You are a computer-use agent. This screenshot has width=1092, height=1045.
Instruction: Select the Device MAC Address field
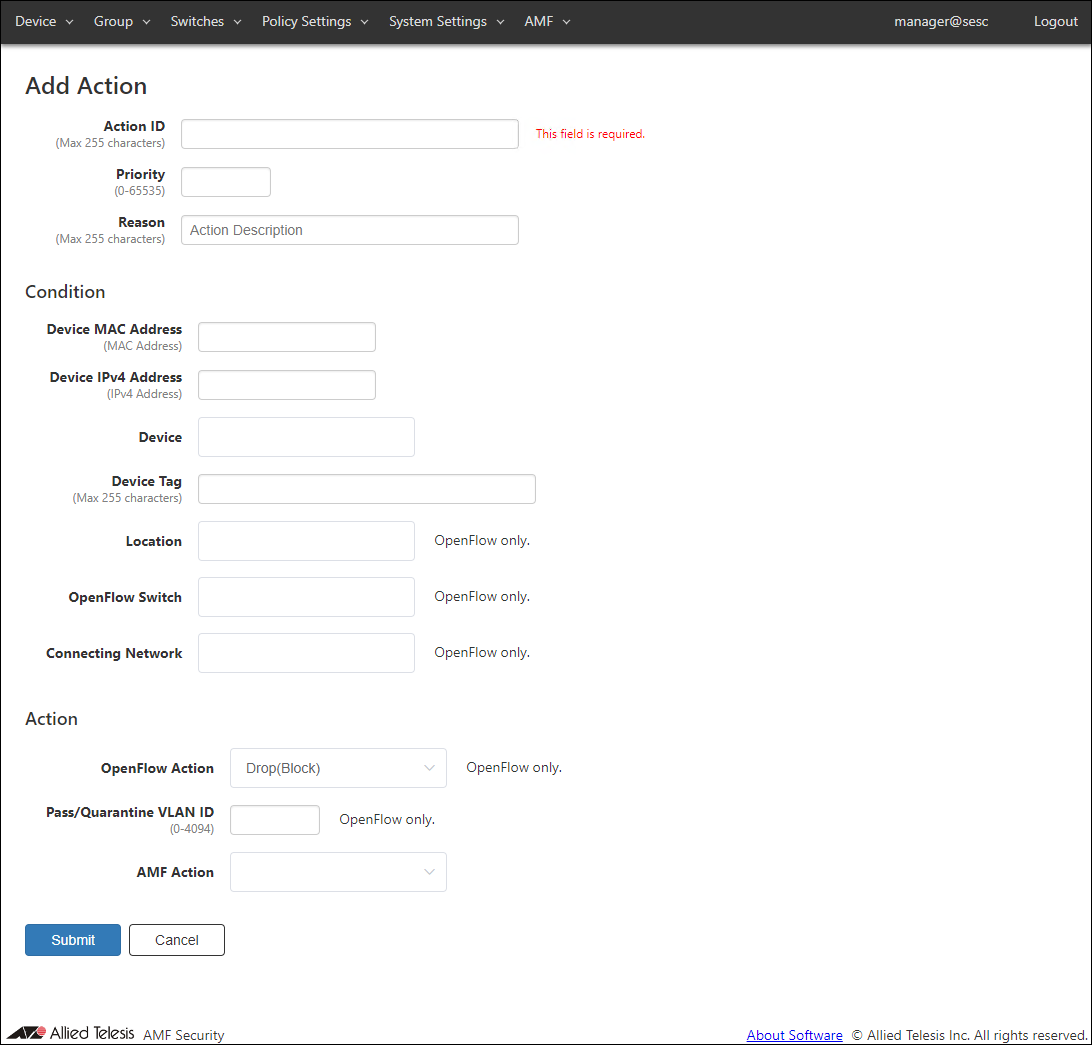click(286, 337)
